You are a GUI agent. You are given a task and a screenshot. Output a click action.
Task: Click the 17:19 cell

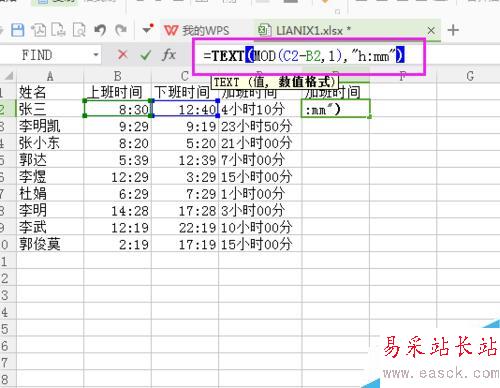click(185, 244)
